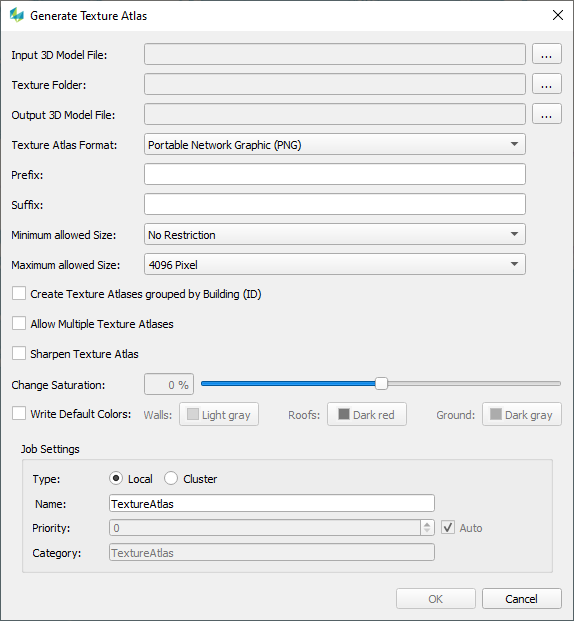Open Walls Light gray color picker
The height and width of the screenshot is (621, 574).
219,414
